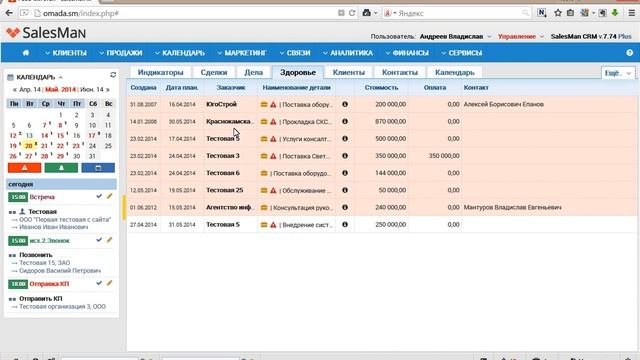Open info icon for Краснокамска deal
640x360 pixels.
click(345, 122)
